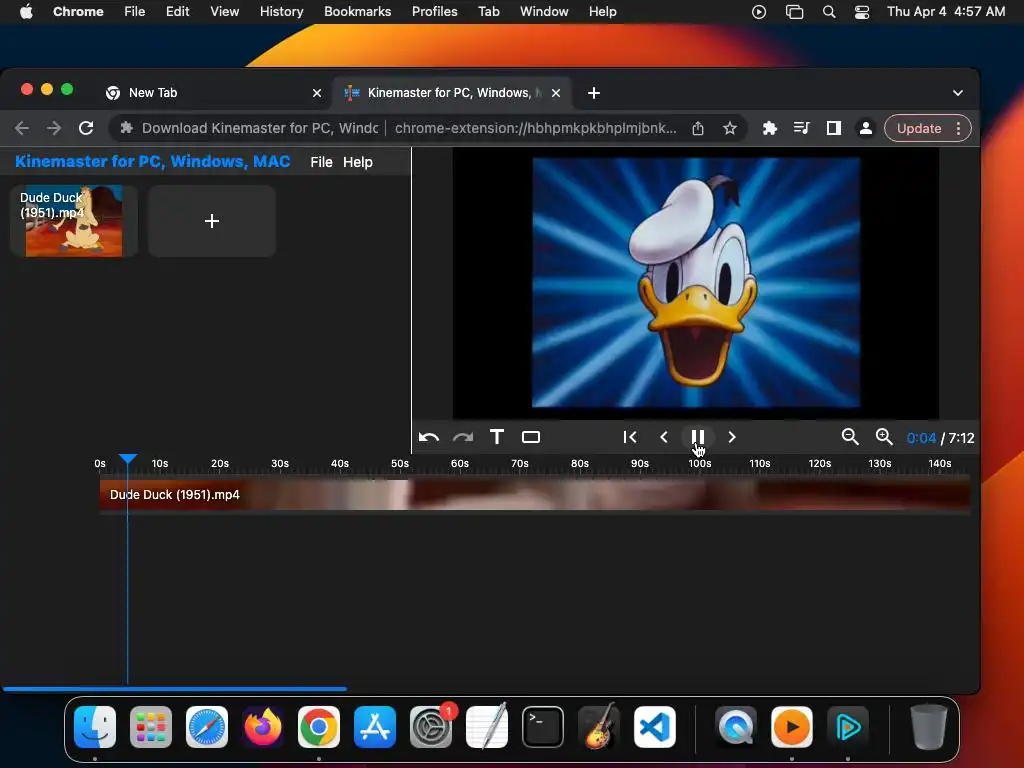This screenshot has height=768, width=1024.
Task: Zoom out the timeline
Action: 850,437
